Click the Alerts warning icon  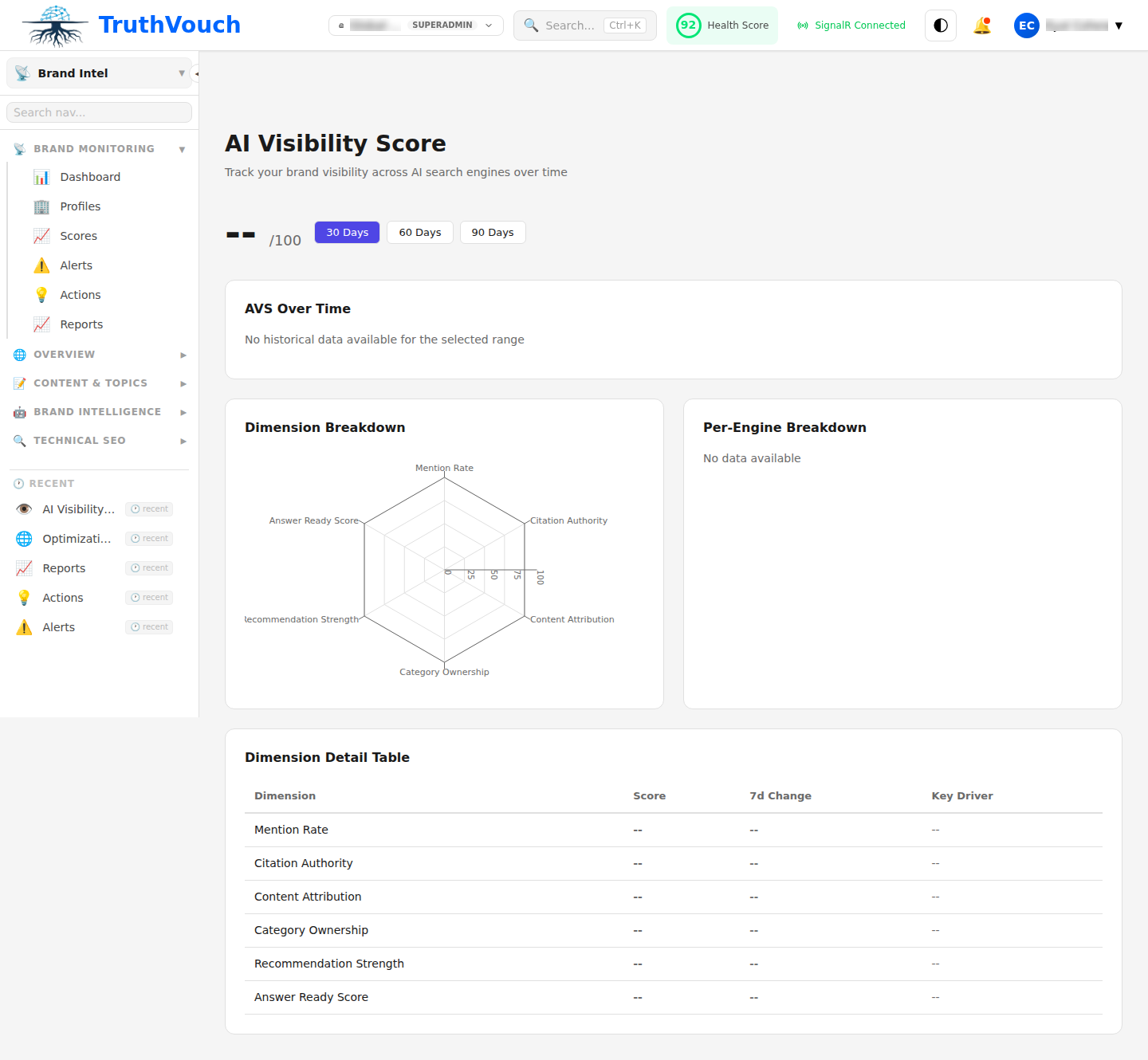(41, 265)
